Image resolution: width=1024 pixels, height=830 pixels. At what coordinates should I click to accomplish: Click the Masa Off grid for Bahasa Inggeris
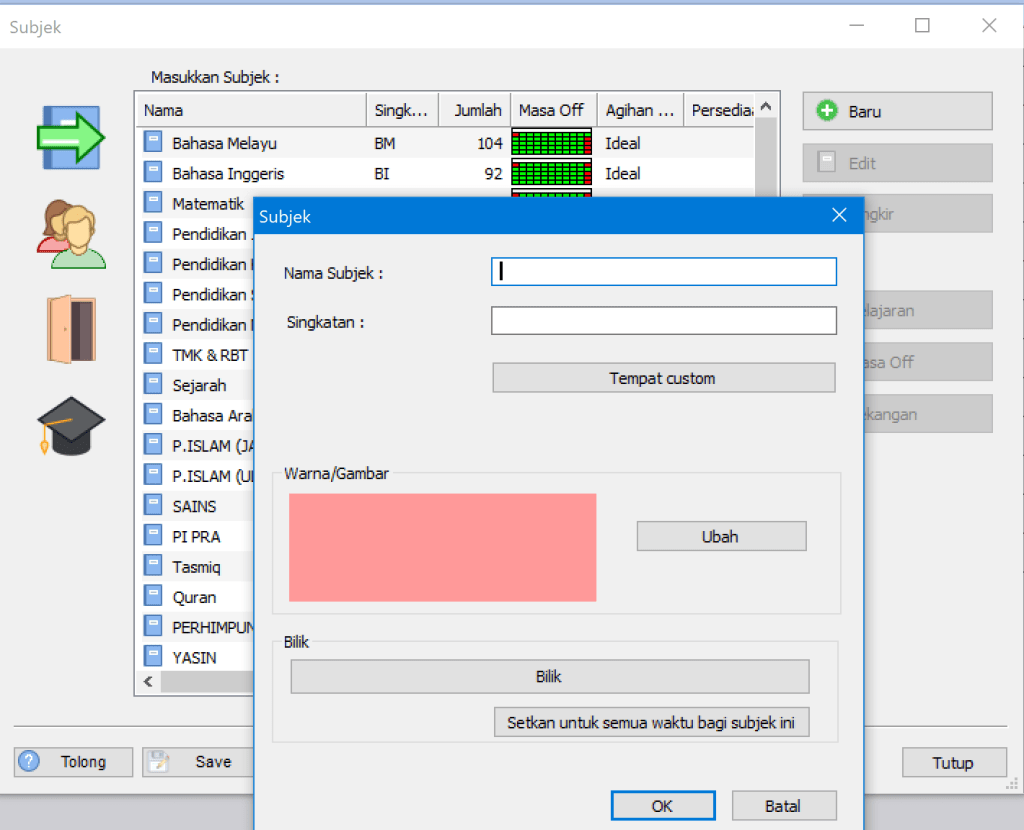551,173
